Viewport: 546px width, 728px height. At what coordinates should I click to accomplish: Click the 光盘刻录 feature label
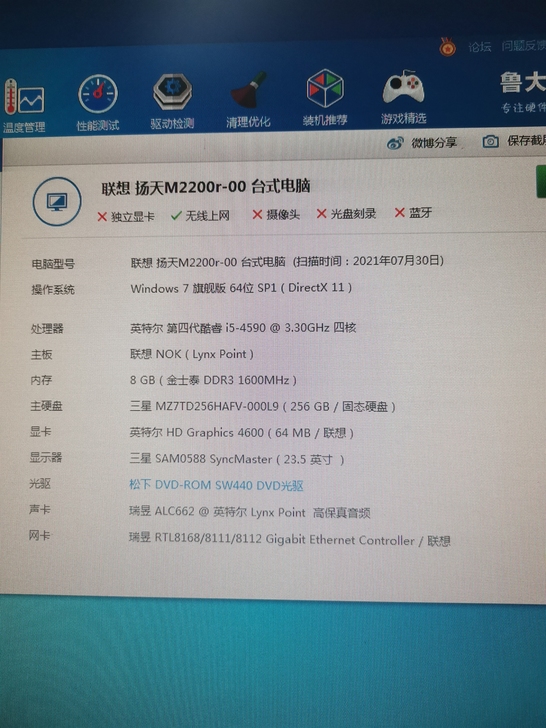point(353,214)
